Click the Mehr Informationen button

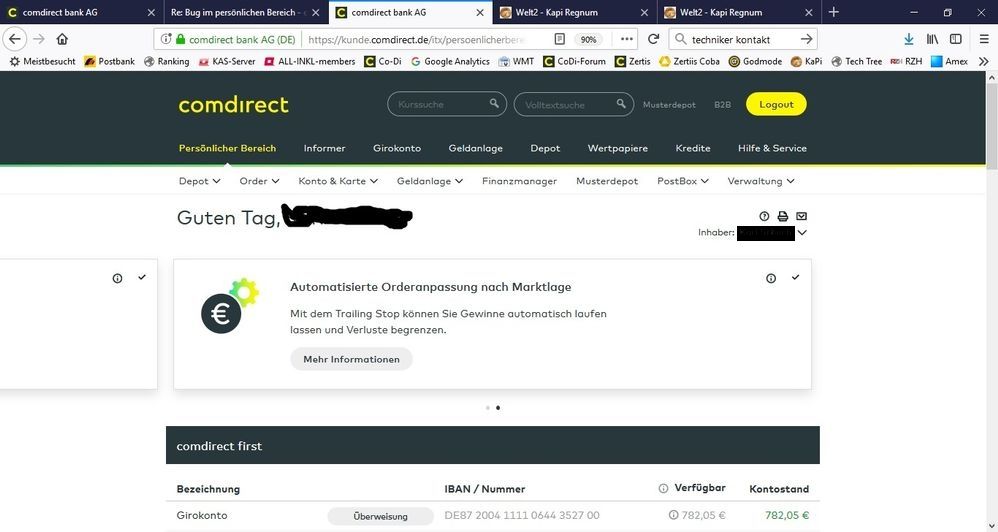coord(351,360)
